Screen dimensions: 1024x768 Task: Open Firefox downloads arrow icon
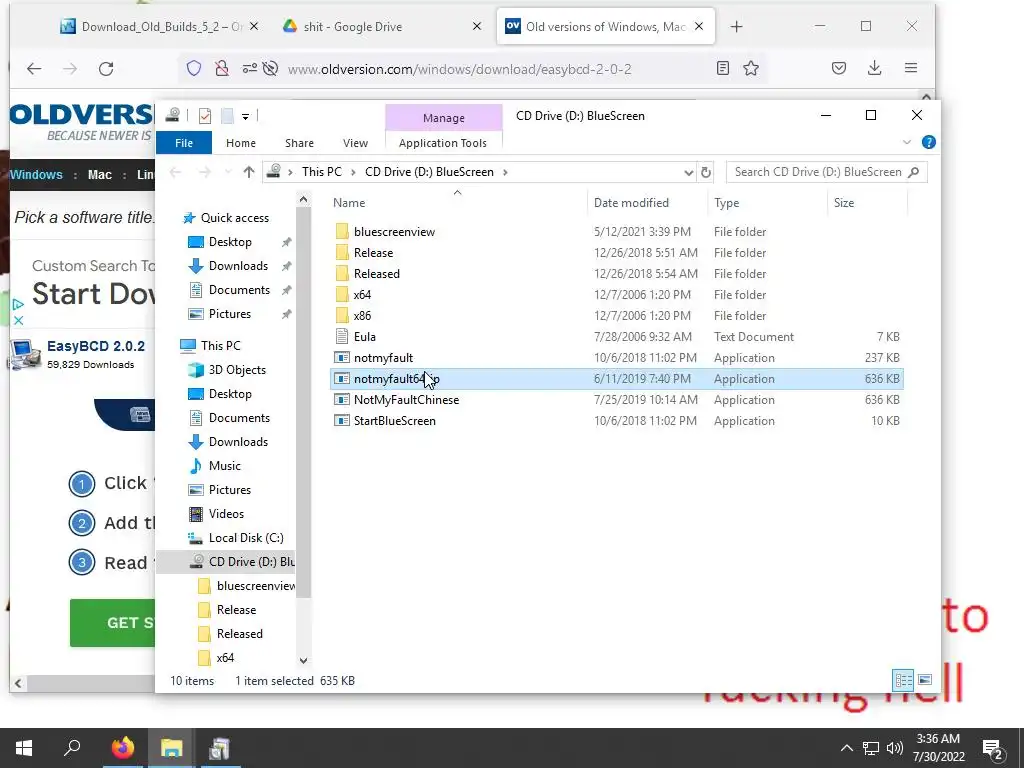[874, 68]
